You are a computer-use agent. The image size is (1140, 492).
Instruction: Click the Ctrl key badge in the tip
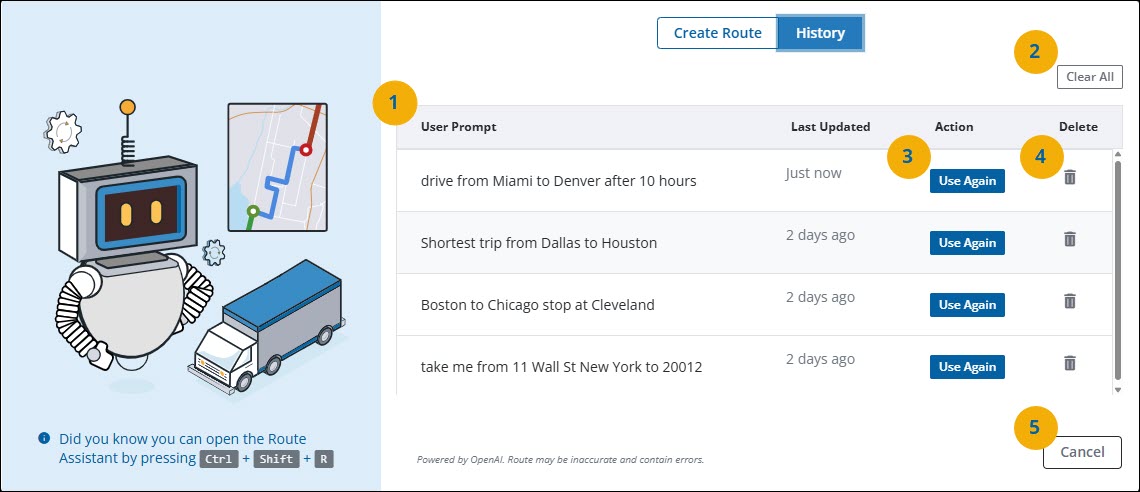pos(219,459)
